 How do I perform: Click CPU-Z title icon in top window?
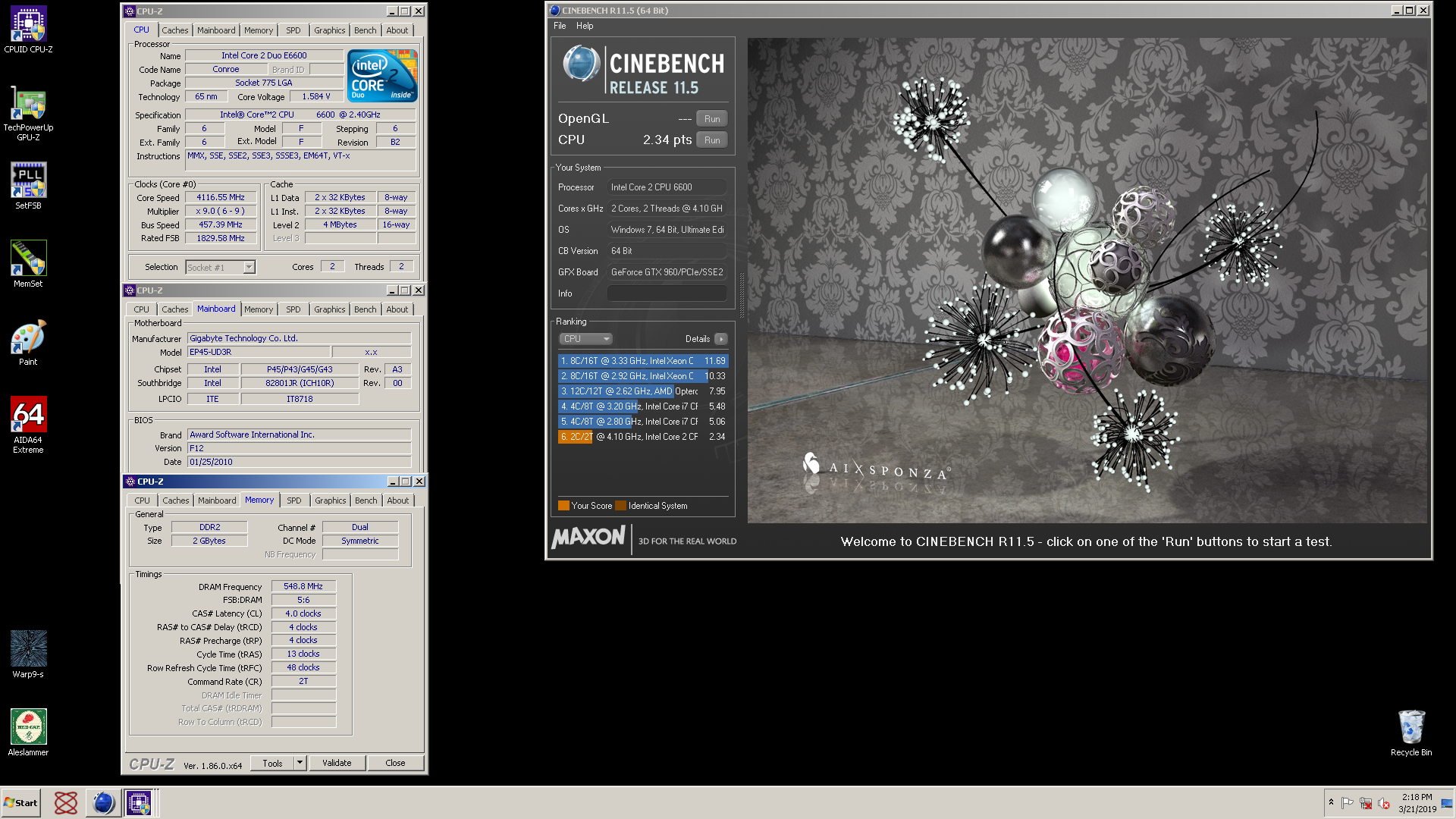(130, 11)
